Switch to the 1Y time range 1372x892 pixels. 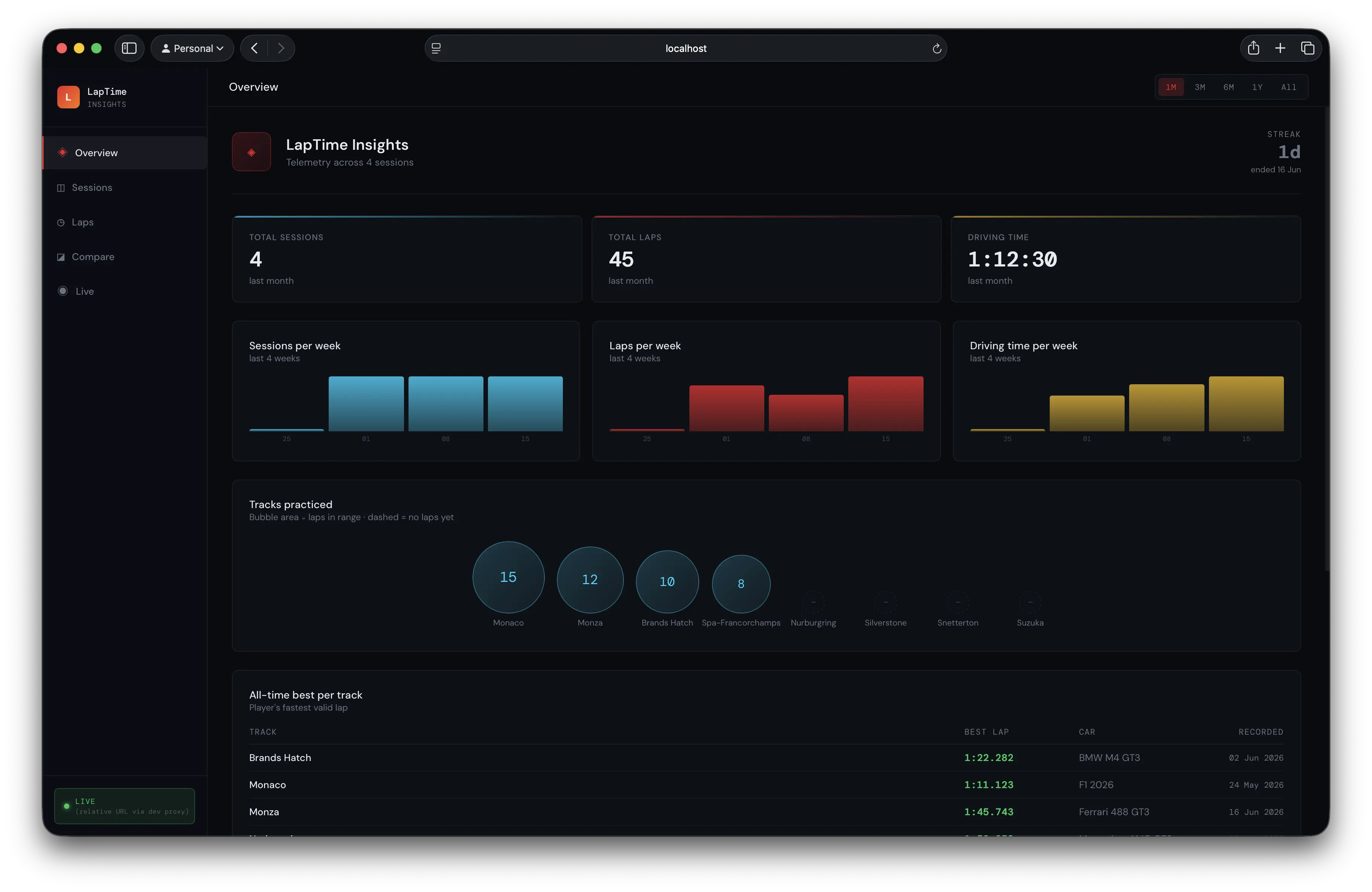coord(1257,87)
